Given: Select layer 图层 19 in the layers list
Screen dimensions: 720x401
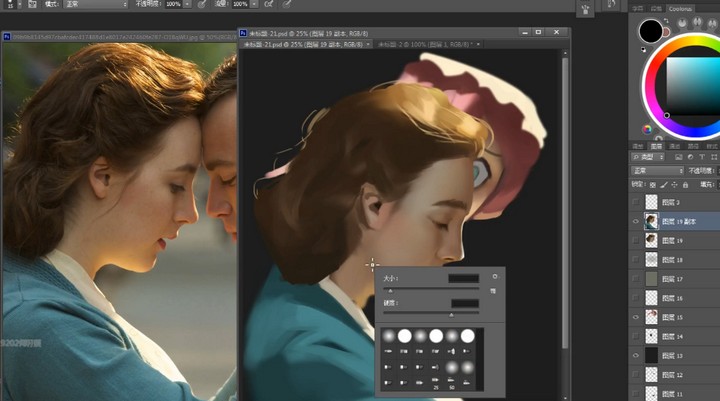Looking at the screenshot, I should (x=680, y=241).
